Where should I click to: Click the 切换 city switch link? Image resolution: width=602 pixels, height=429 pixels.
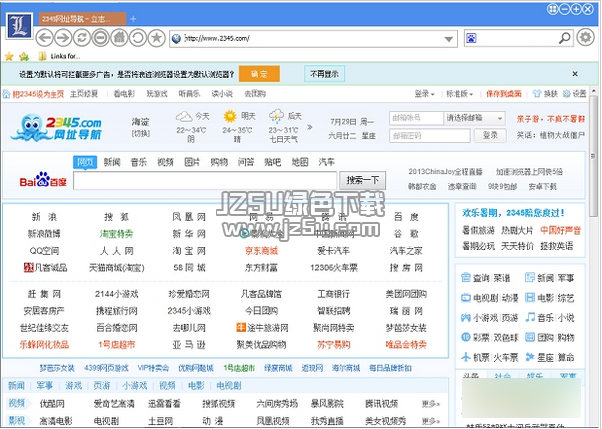pyautogui.click(x=141, y=133)
